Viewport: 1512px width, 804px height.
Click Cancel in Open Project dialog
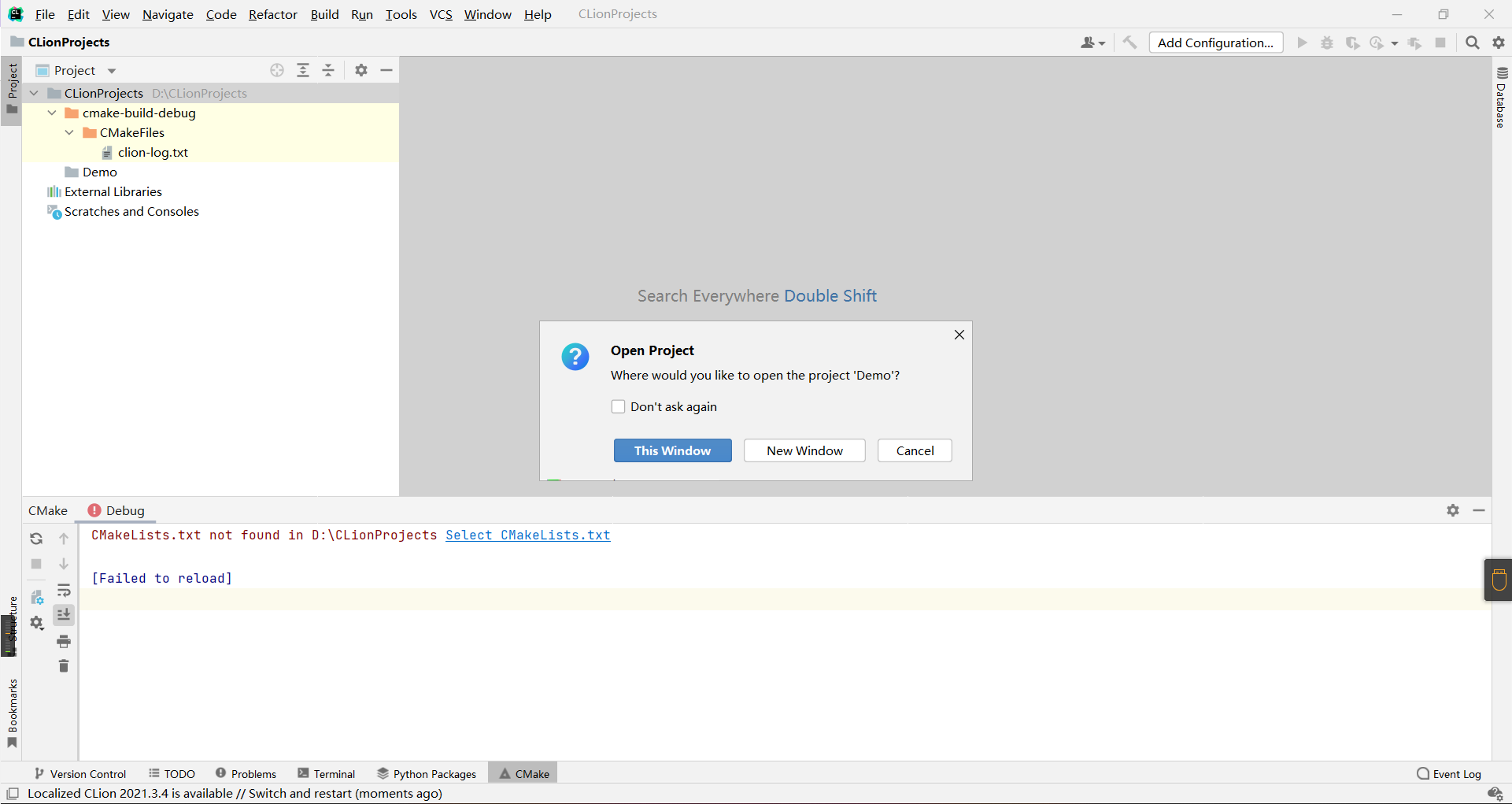point(915,450)
